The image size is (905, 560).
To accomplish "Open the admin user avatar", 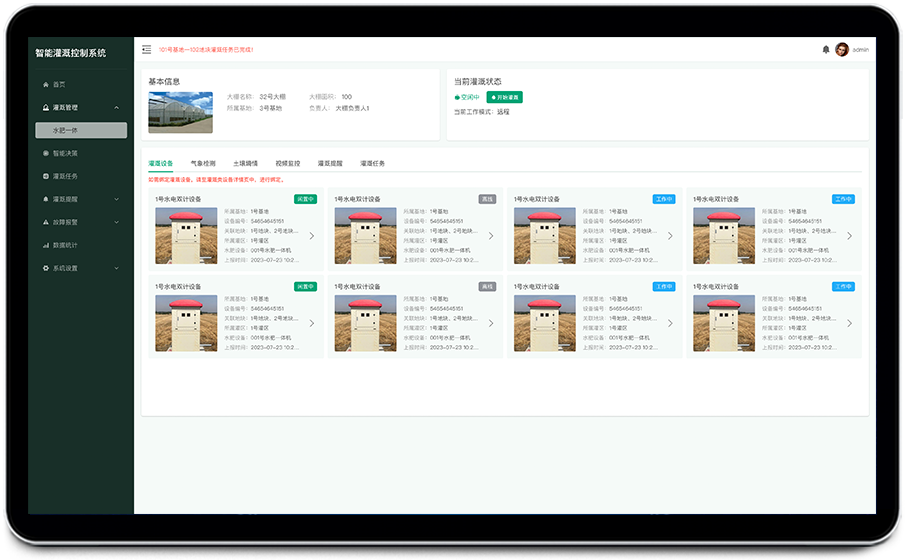I will [842, 50].
